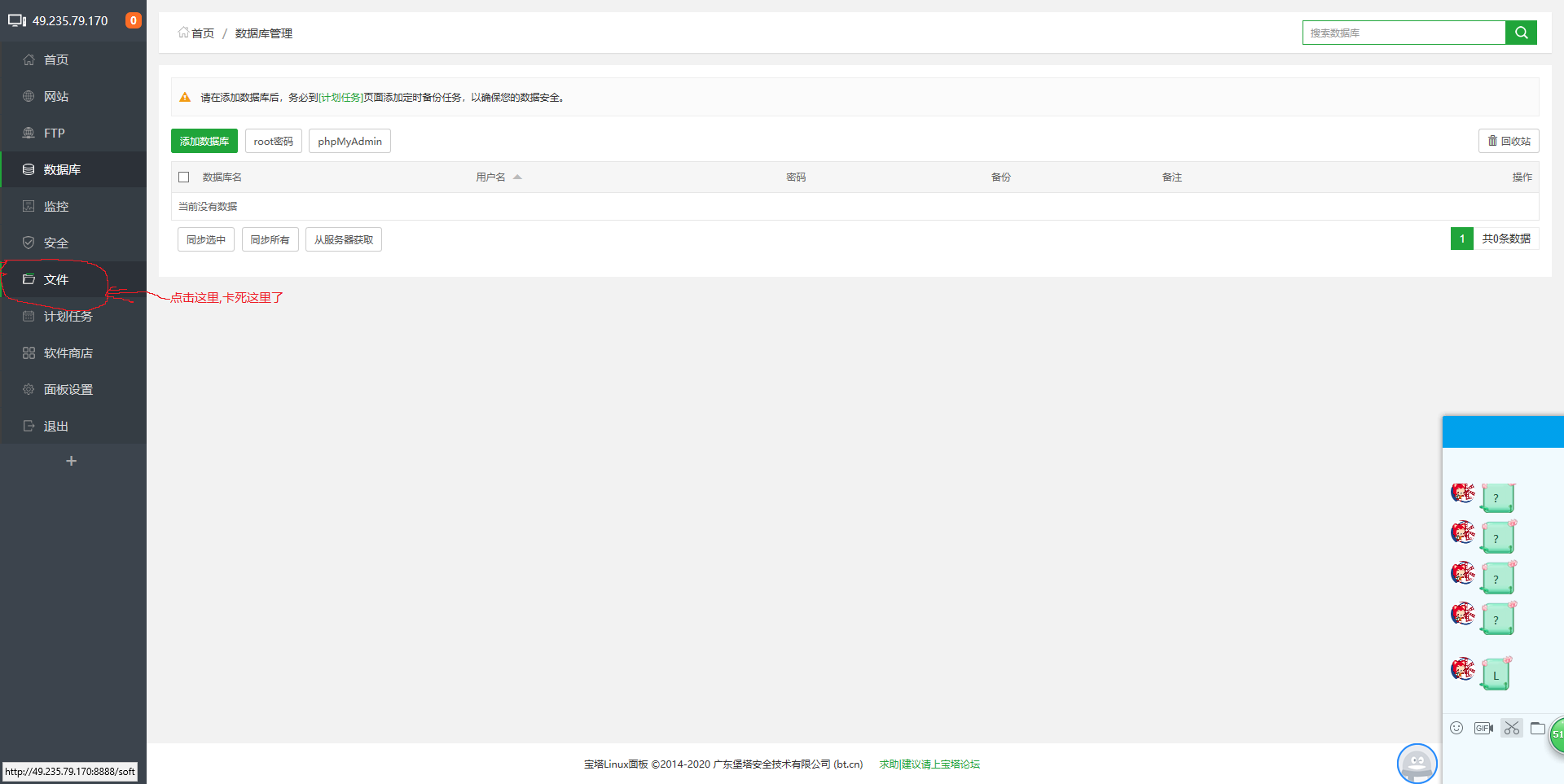
Task: Click the 49.235.79.170 server address
Action: 70,20
